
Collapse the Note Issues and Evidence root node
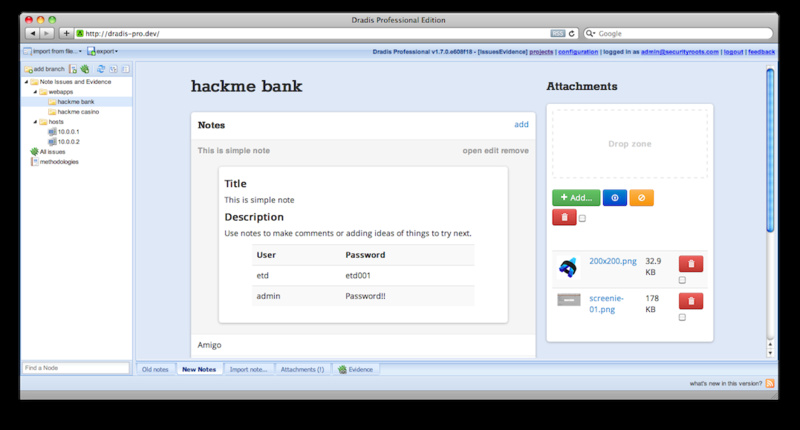[26, 82]
